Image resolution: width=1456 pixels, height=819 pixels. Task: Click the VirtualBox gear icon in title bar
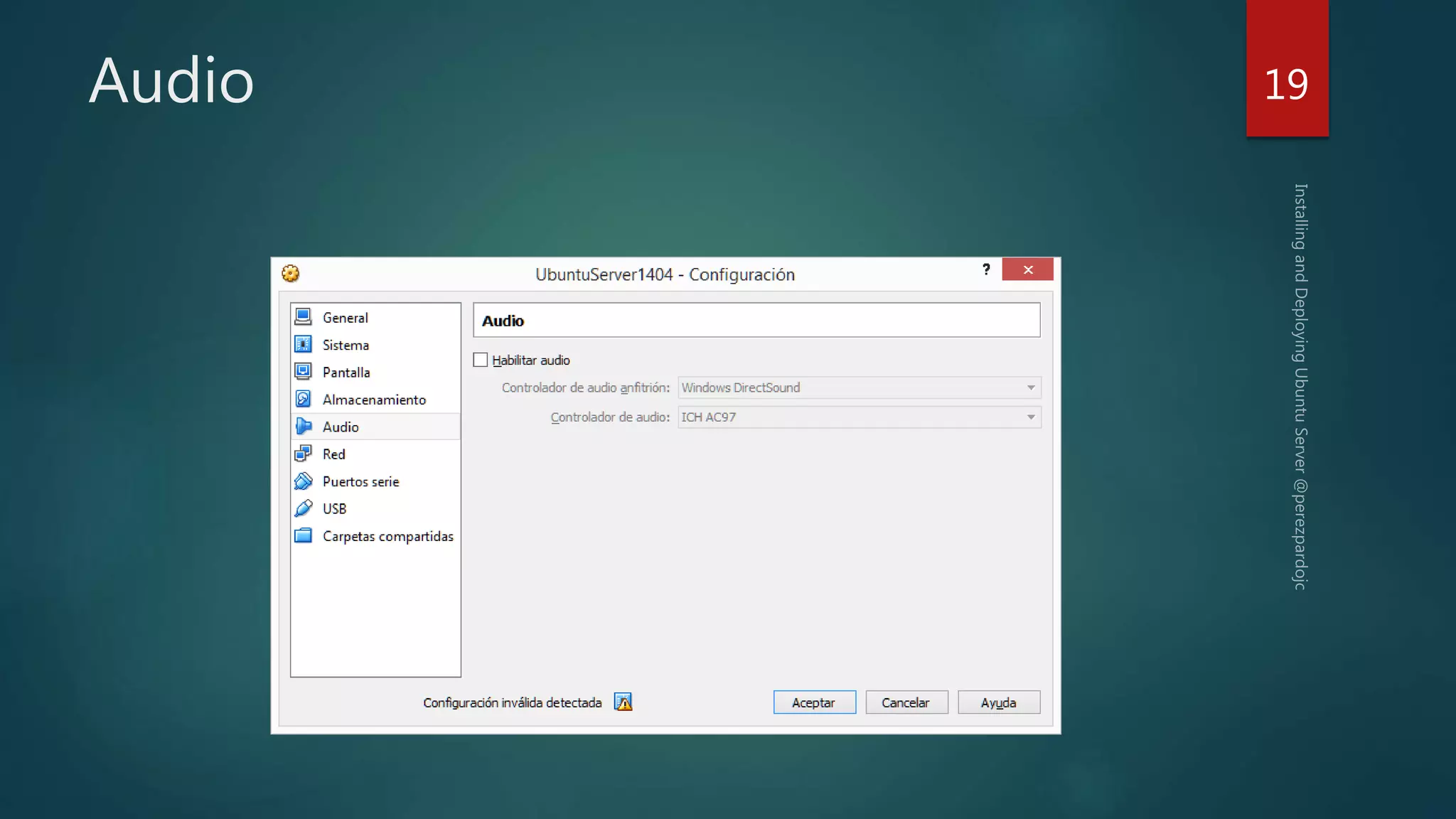point(291,274)
